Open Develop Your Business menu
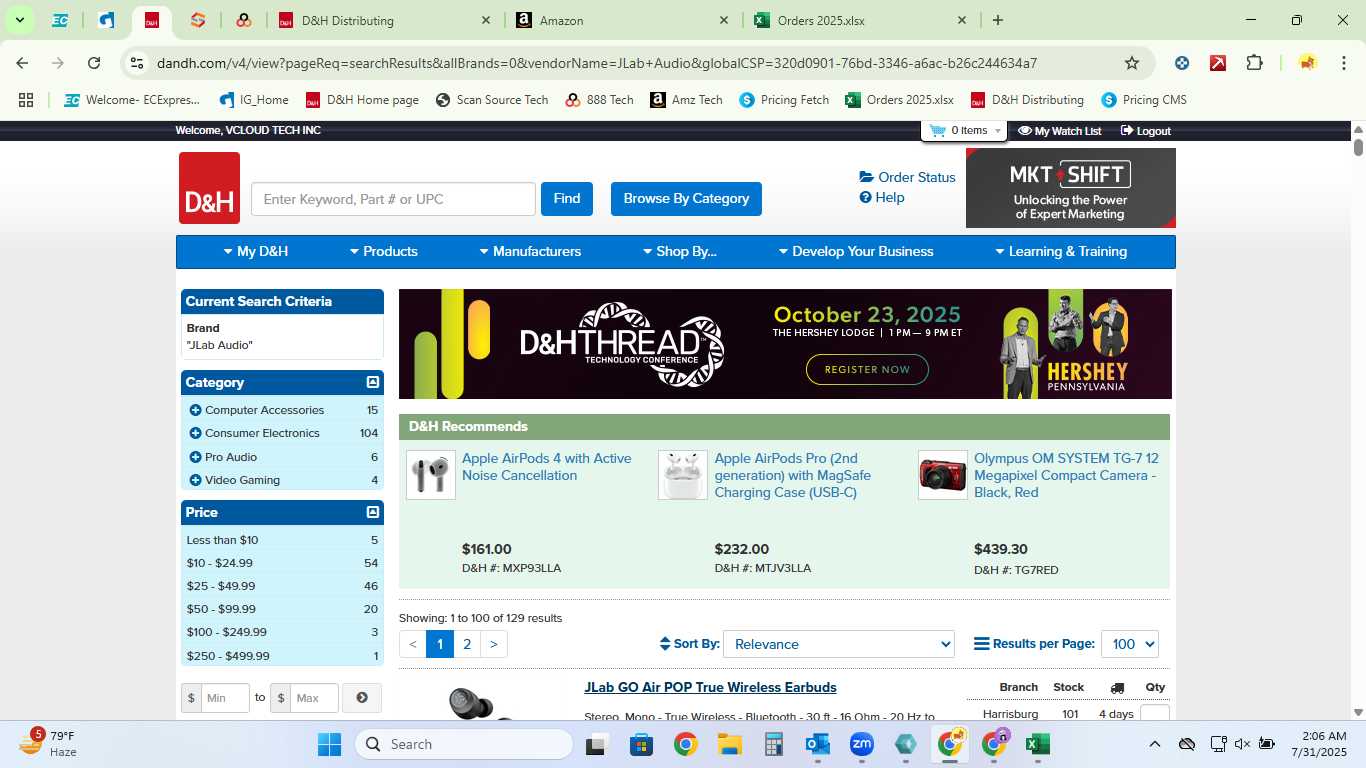This screenshot has width=1366, height=768. (x=856, y=251)
